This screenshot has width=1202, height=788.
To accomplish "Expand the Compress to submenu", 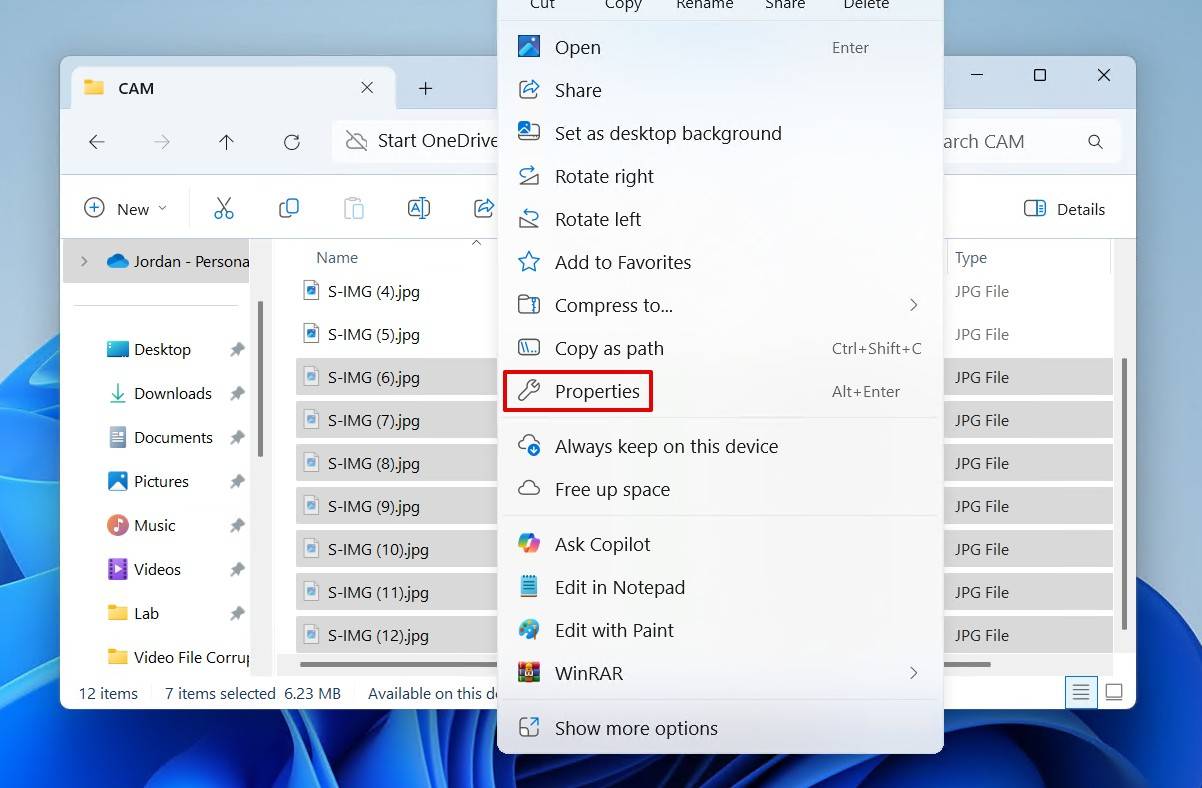I will 913,305.
